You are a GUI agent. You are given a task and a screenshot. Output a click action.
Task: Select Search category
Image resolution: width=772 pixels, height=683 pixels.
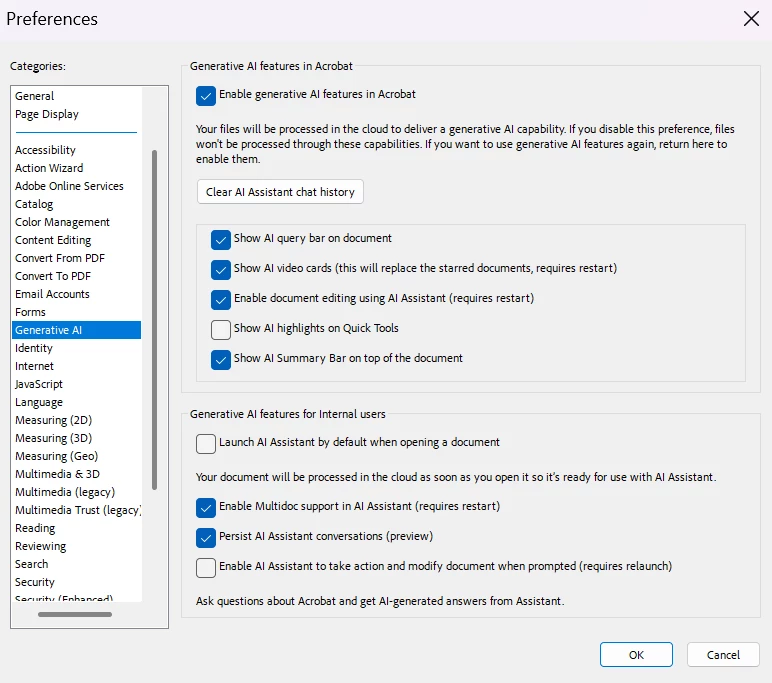(76, 564)
